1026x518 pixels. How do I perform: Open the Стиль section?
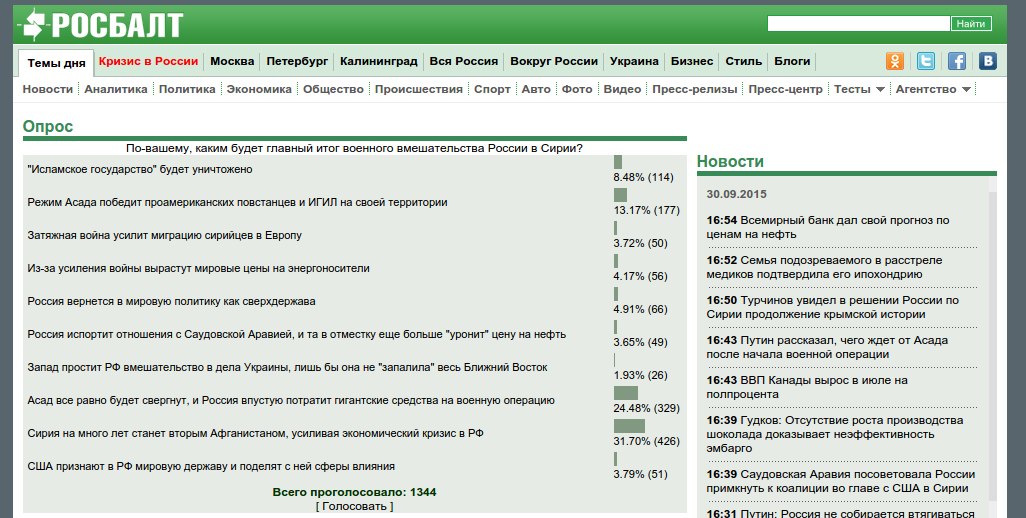pyautogui.click(x=744, y=61)
